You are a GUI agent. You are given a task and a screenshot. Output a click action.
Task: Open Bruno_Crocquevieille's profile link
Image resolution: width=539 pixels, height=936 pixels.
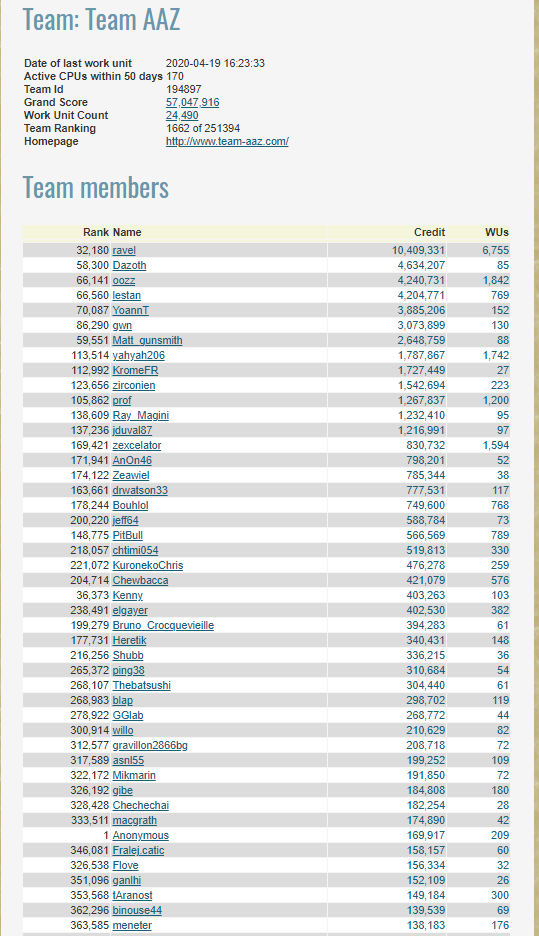[x=163, y=625]
